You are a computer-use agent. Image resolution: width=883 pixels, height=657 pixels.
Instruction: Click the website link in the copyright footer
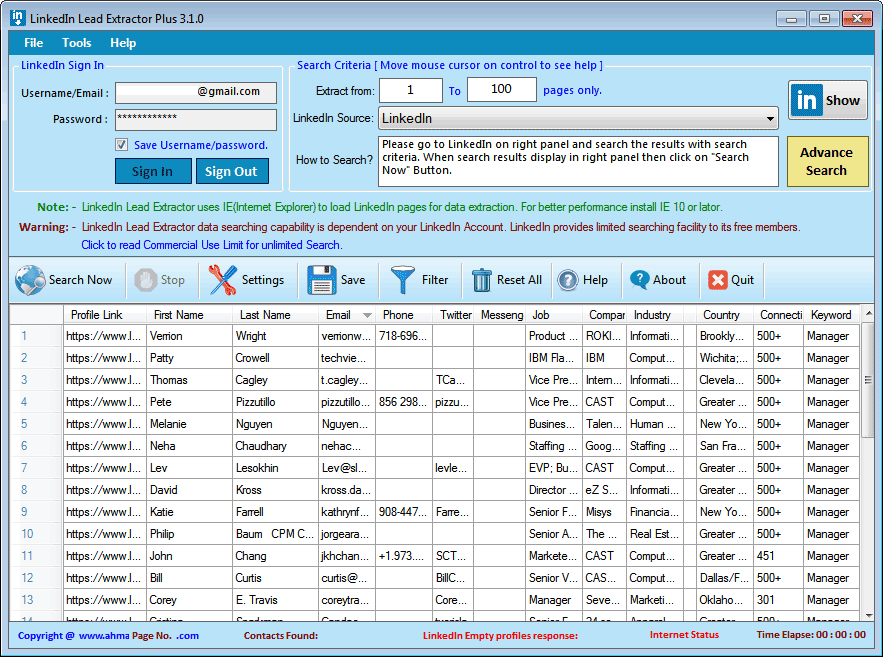pyautogui.click(x=139, y=636)
